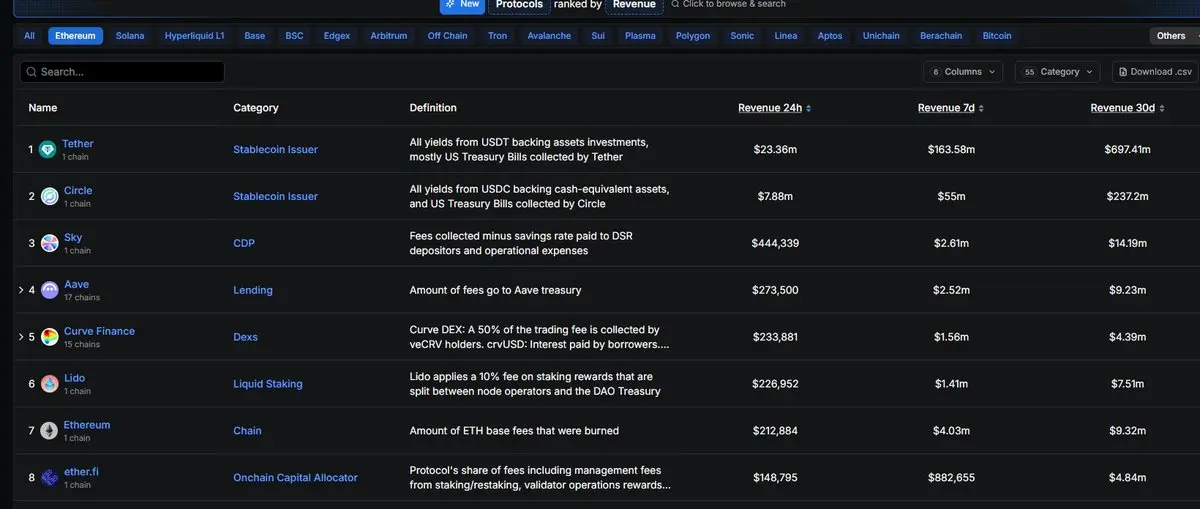1200x509 pixels.
Task: Click the Curve Finance logo icon
Action: pos(50,338)
